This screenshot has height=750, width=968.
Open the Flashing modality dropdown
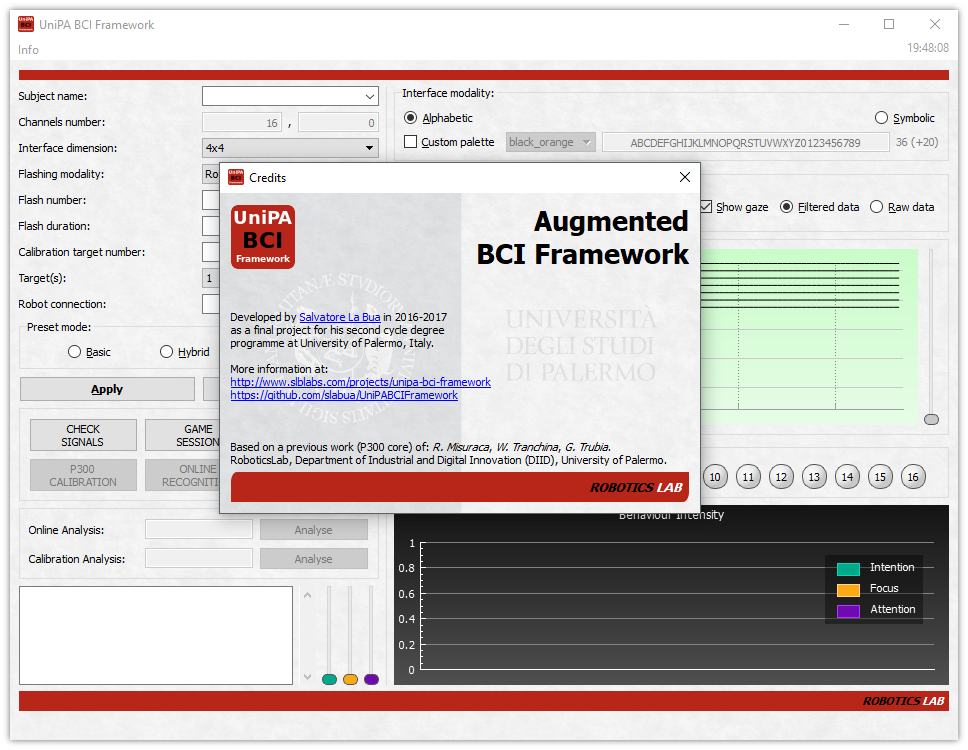pos(211,174)
